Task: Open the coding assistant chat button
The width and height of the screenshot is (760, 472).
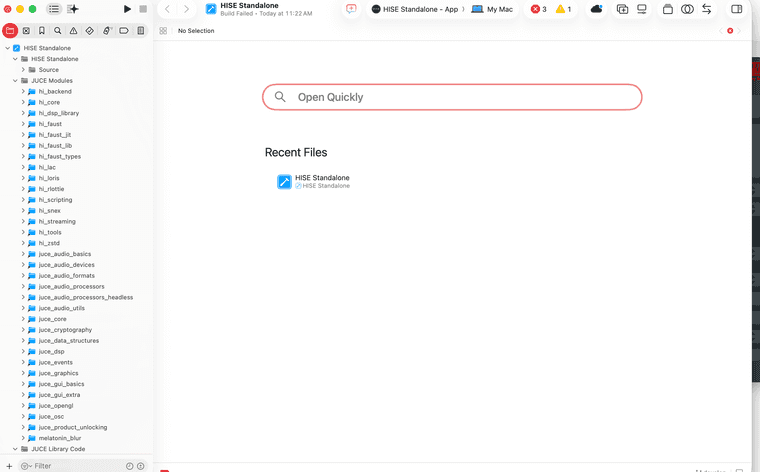Action: pos(351,9)
